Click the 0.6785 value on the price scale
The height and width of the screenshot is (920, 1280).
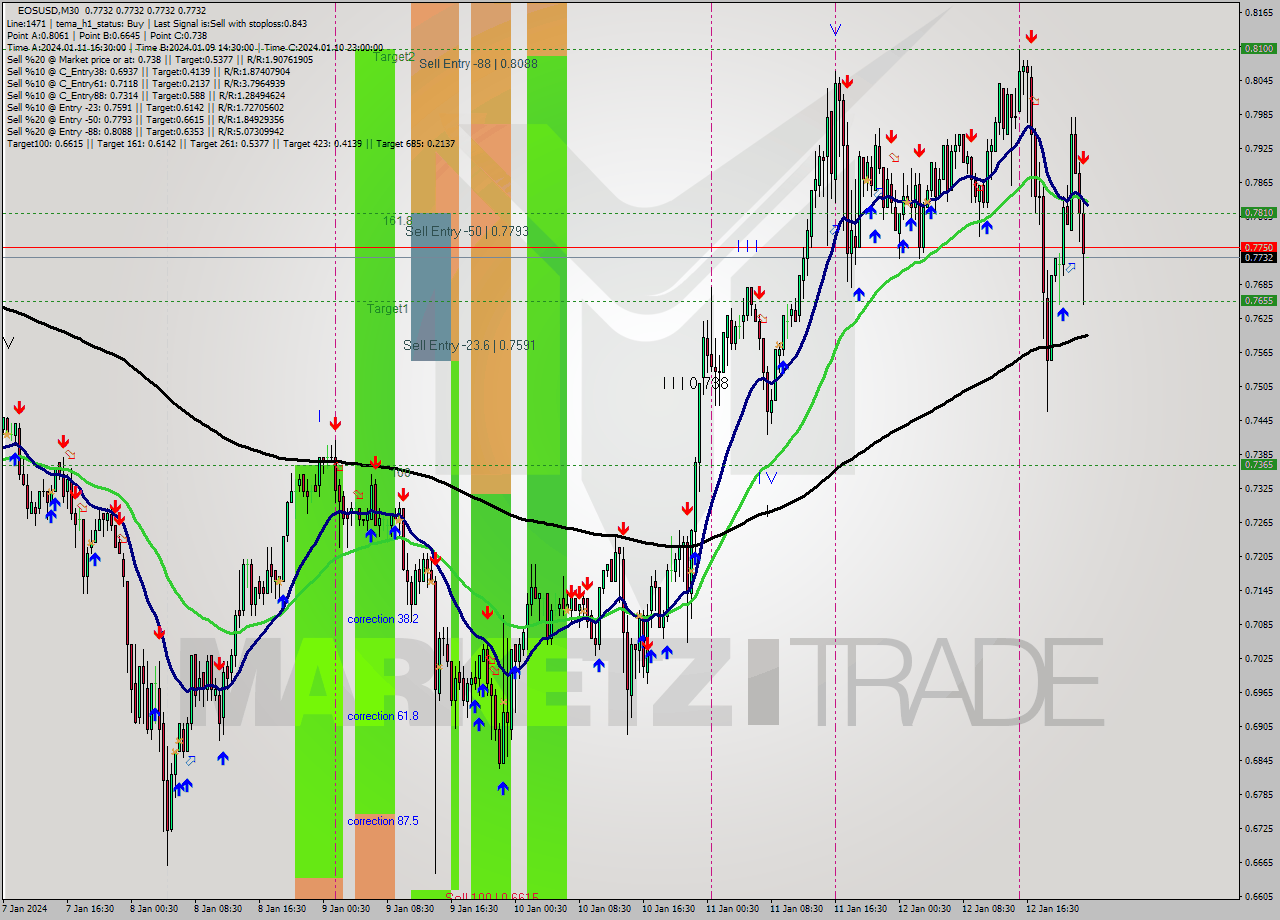1258,794
